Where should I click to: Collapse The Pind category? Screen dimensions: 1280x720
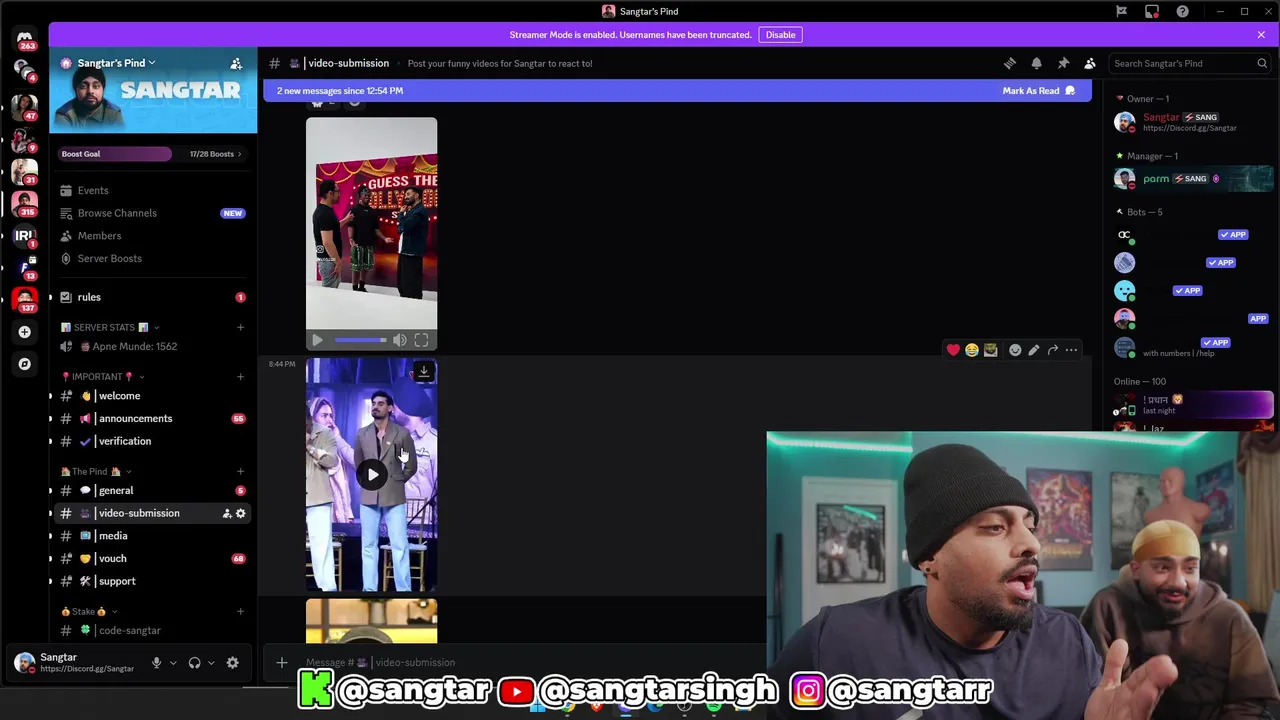click(96, 471)
